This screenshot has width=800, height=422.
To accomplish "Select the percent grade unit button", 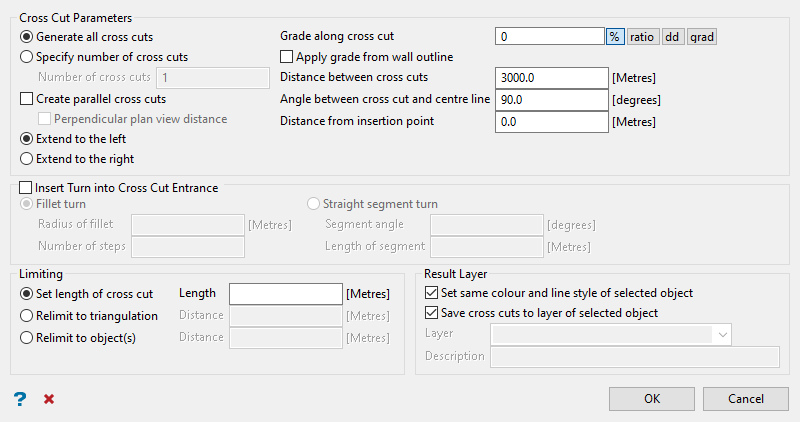I will click(x=615, y=37).
